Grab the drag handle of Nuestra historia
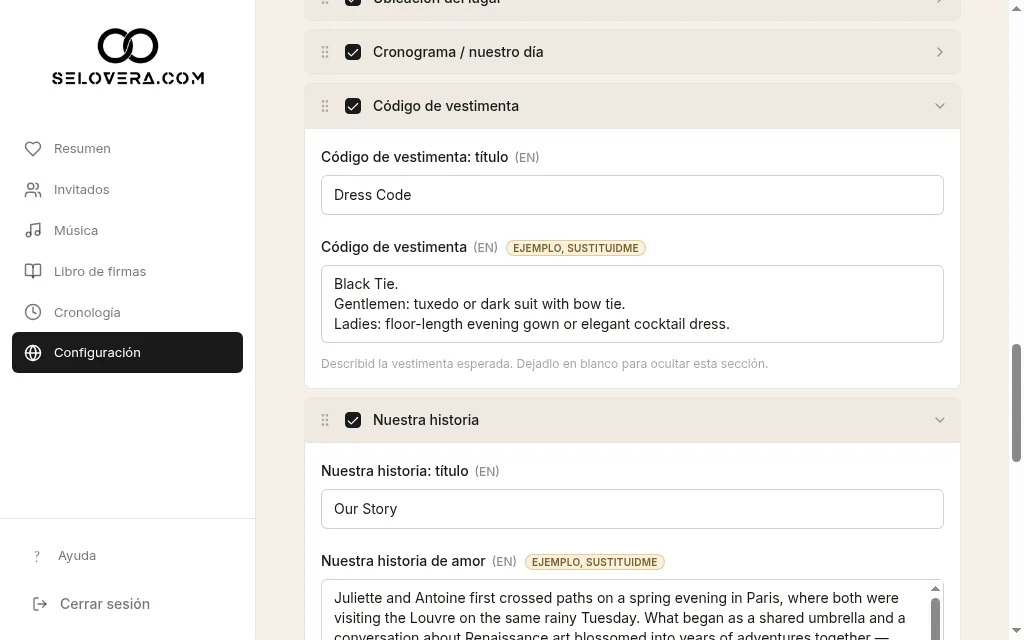 (325, 420)
